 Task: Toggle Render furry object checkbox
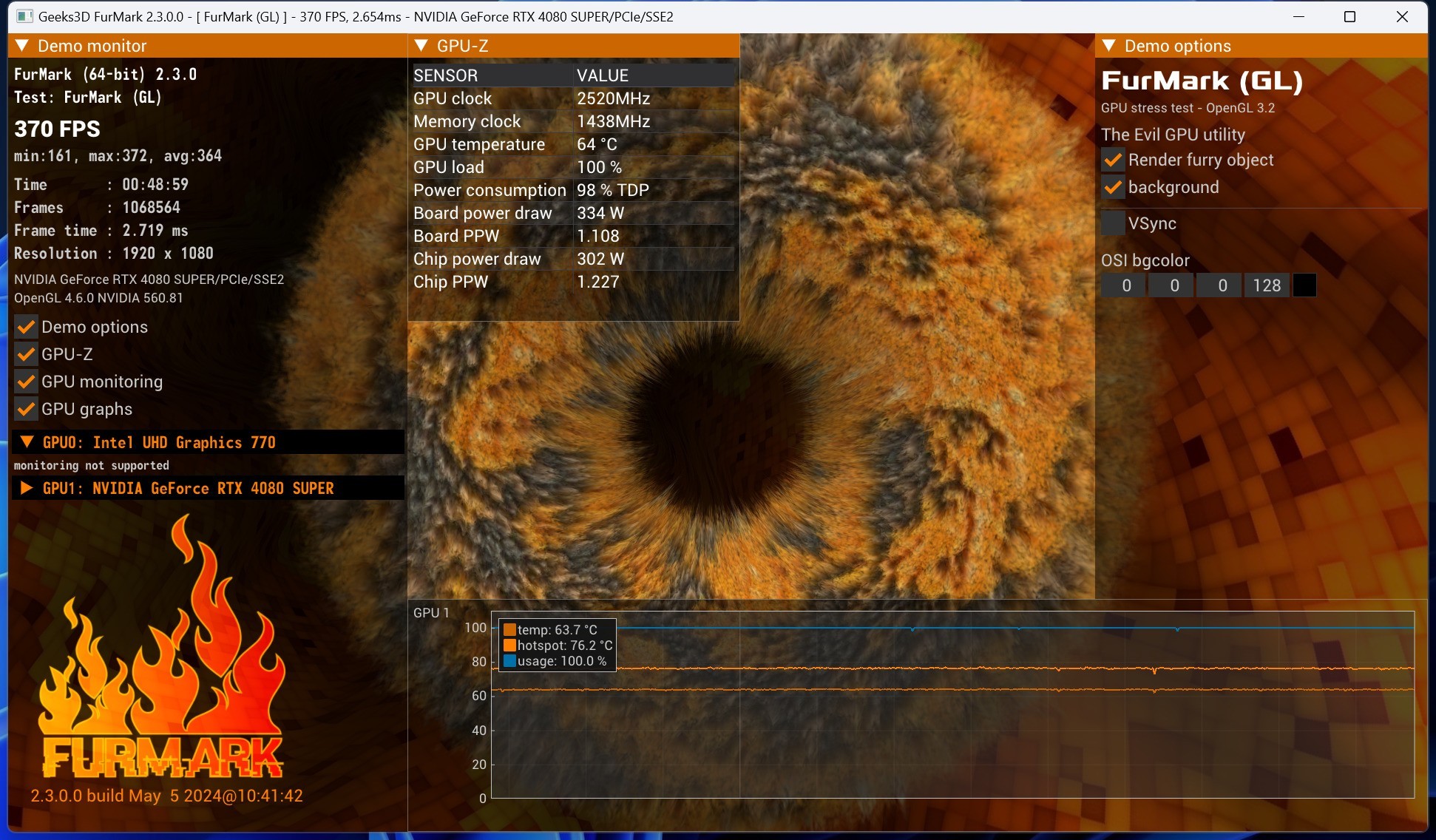pyautogui.click(x=1113, y=160)
